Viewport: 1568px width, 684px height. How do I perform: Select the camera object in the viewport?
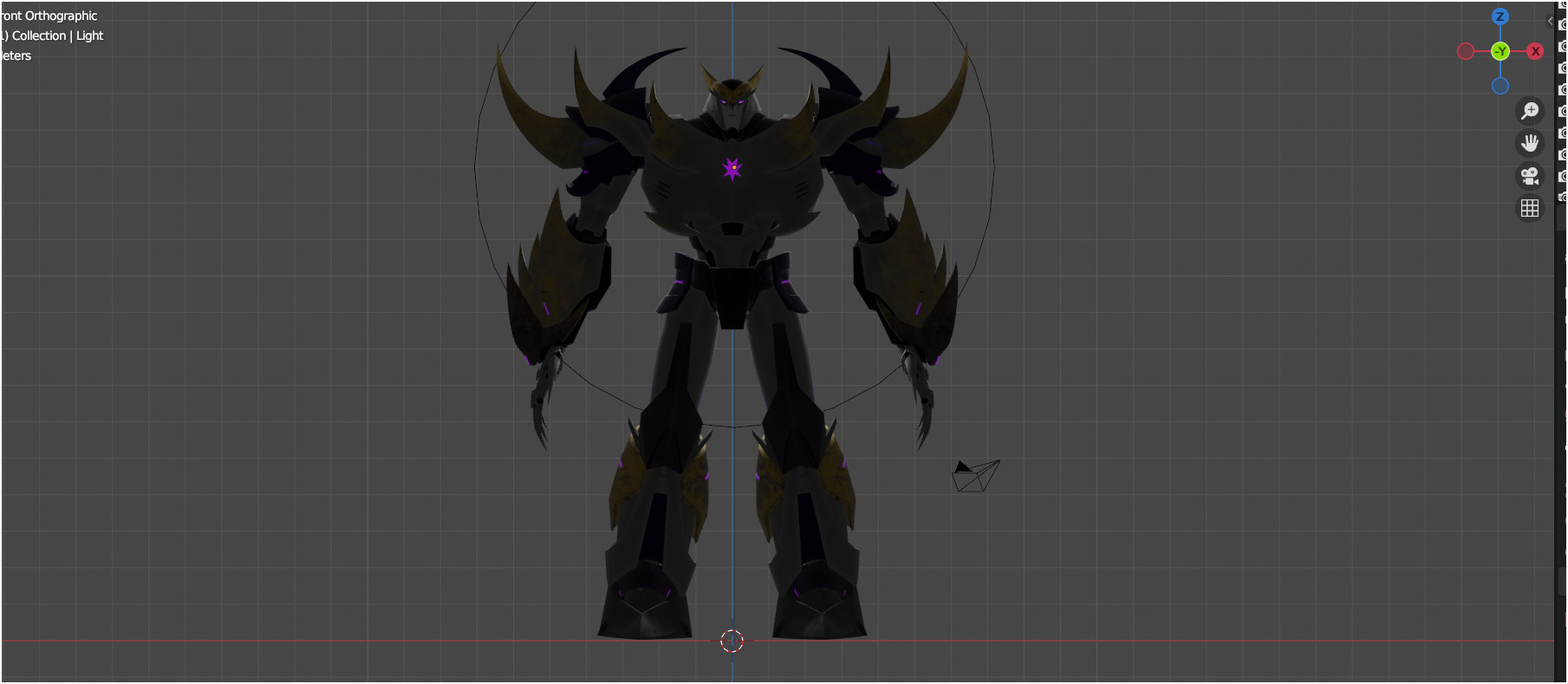pos(976,476)
